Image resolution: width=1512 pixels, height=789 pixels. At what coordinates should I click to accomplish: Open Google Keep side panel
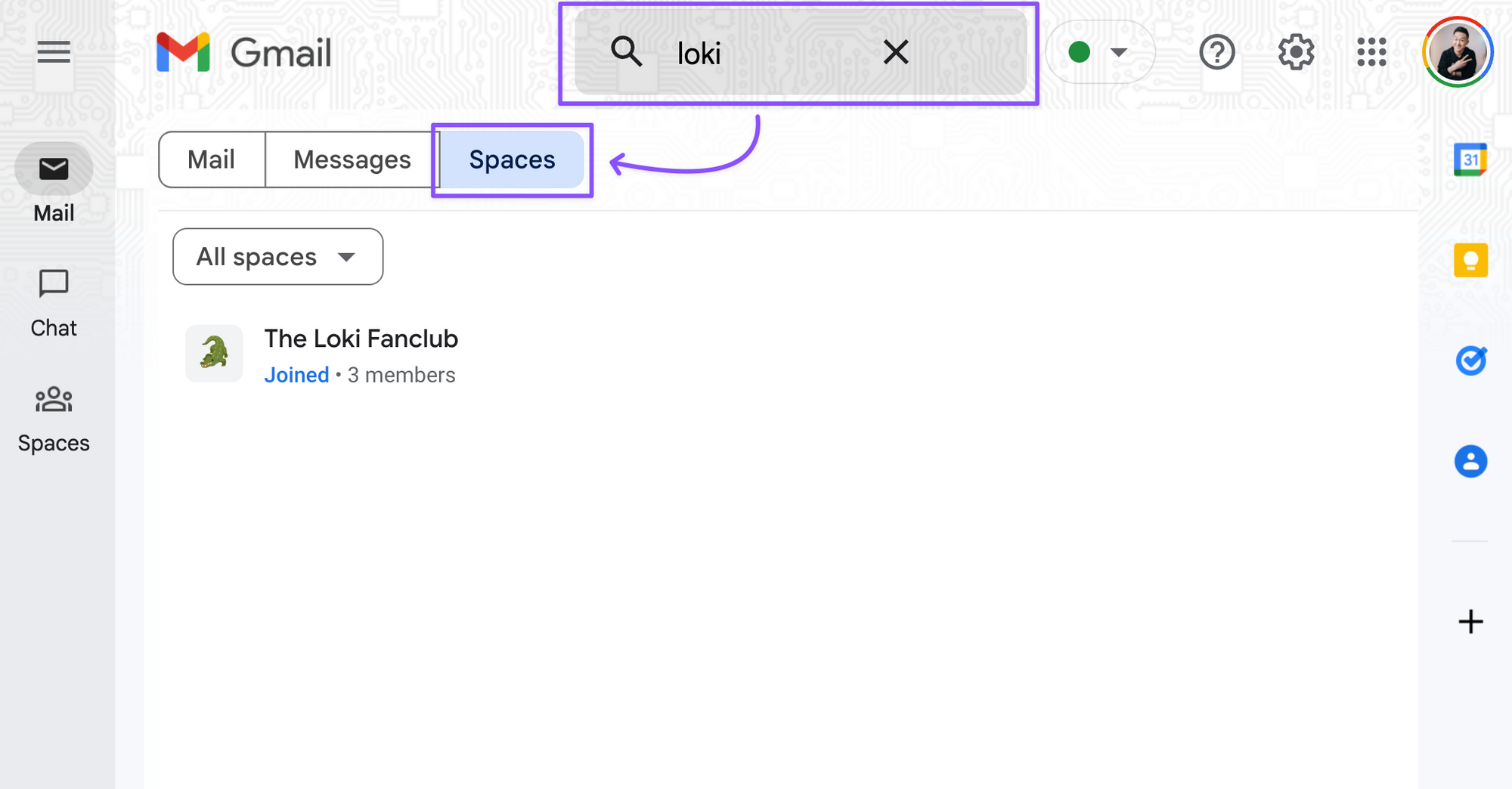tap(1470, 261)
